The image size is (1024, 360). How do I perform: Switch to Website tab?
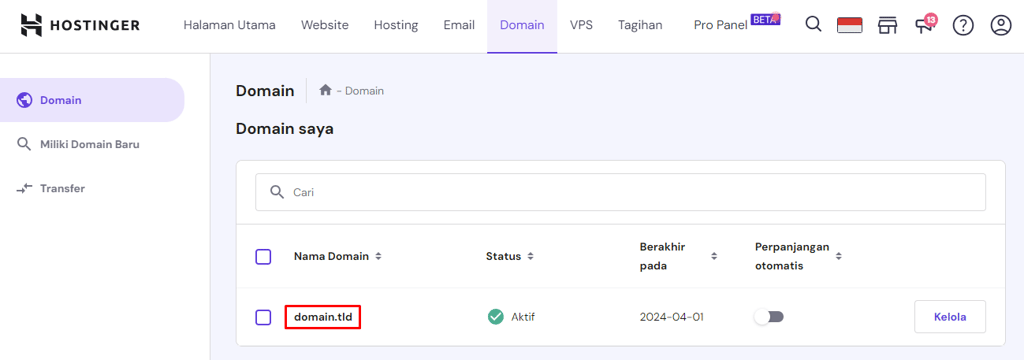pos(325,25)
